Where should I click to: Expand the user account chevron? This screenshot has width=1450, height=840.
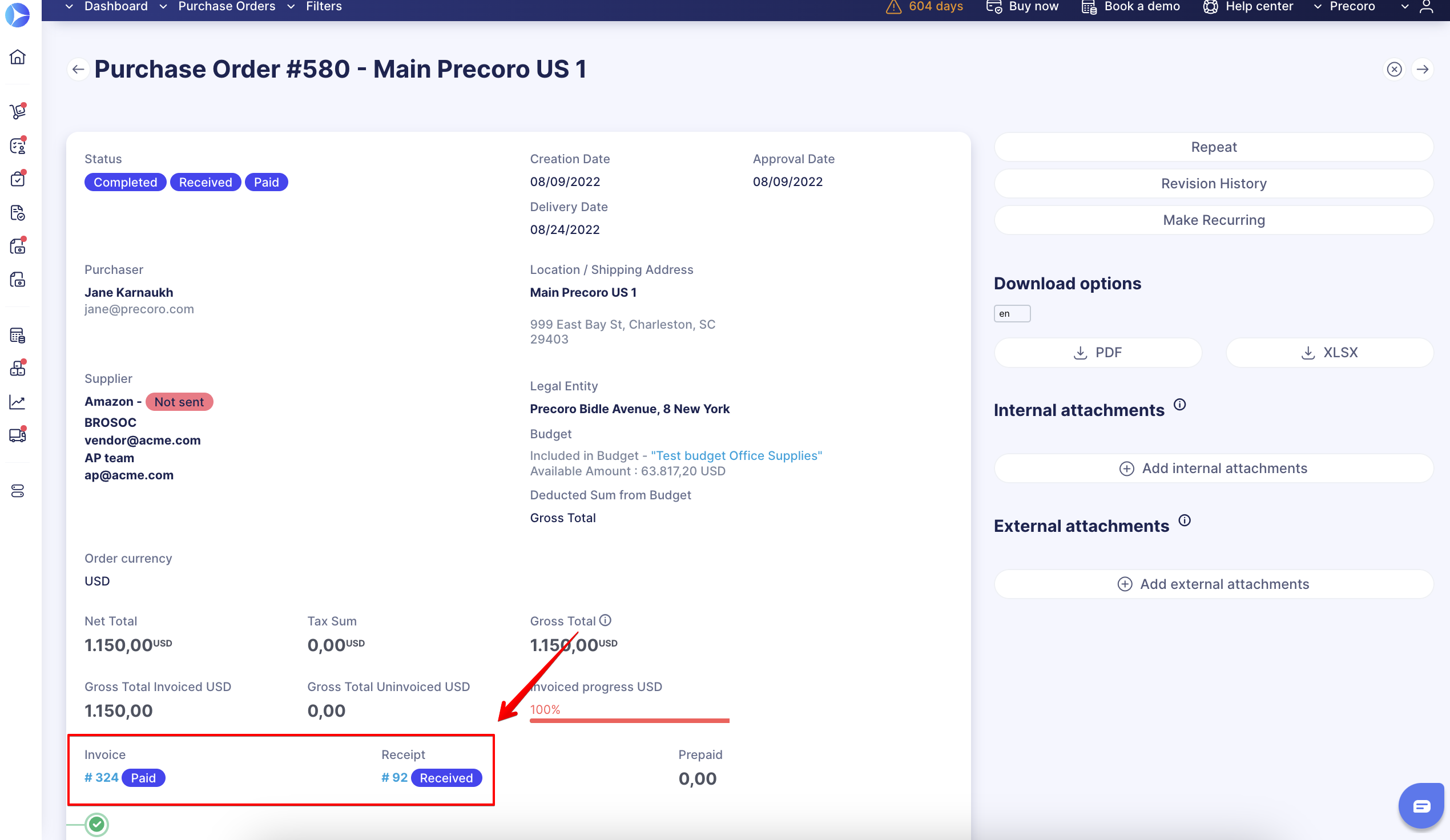[x=1404, y=6]
